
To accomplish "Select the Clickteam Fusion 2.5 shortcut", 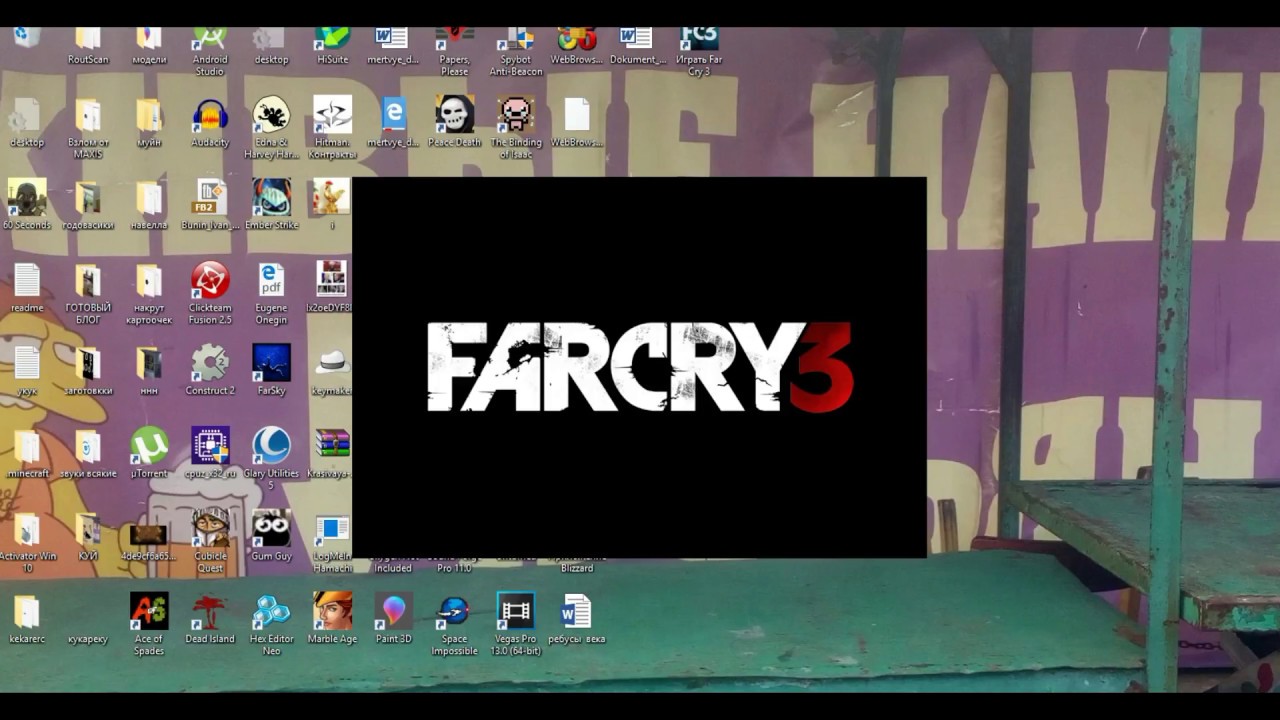I will tap(210, 294).
